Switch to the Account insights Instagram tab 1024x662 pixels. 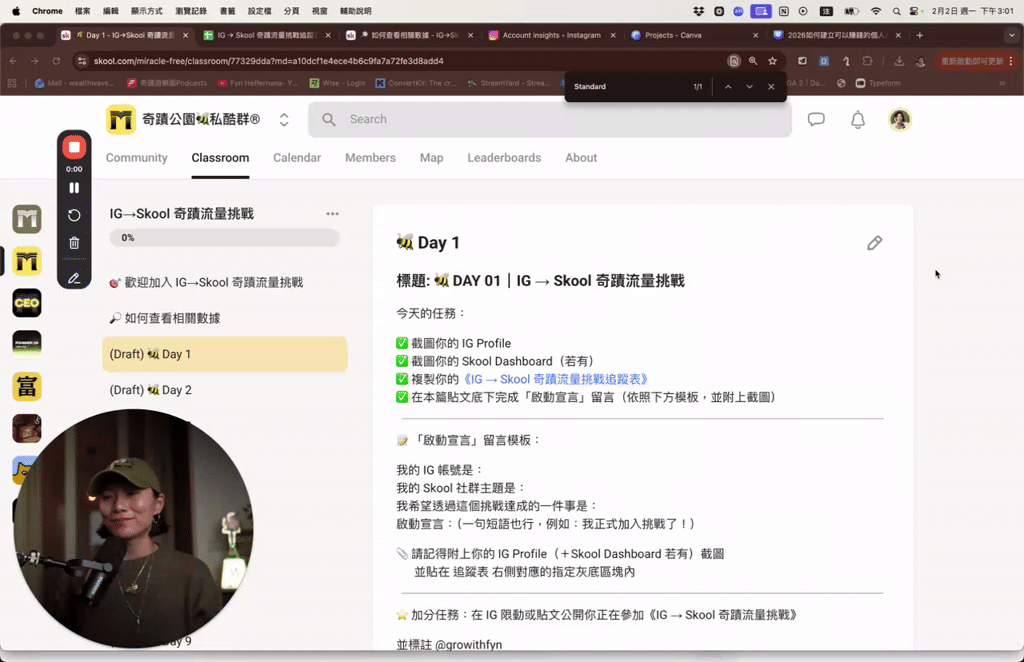coord(552,35)
